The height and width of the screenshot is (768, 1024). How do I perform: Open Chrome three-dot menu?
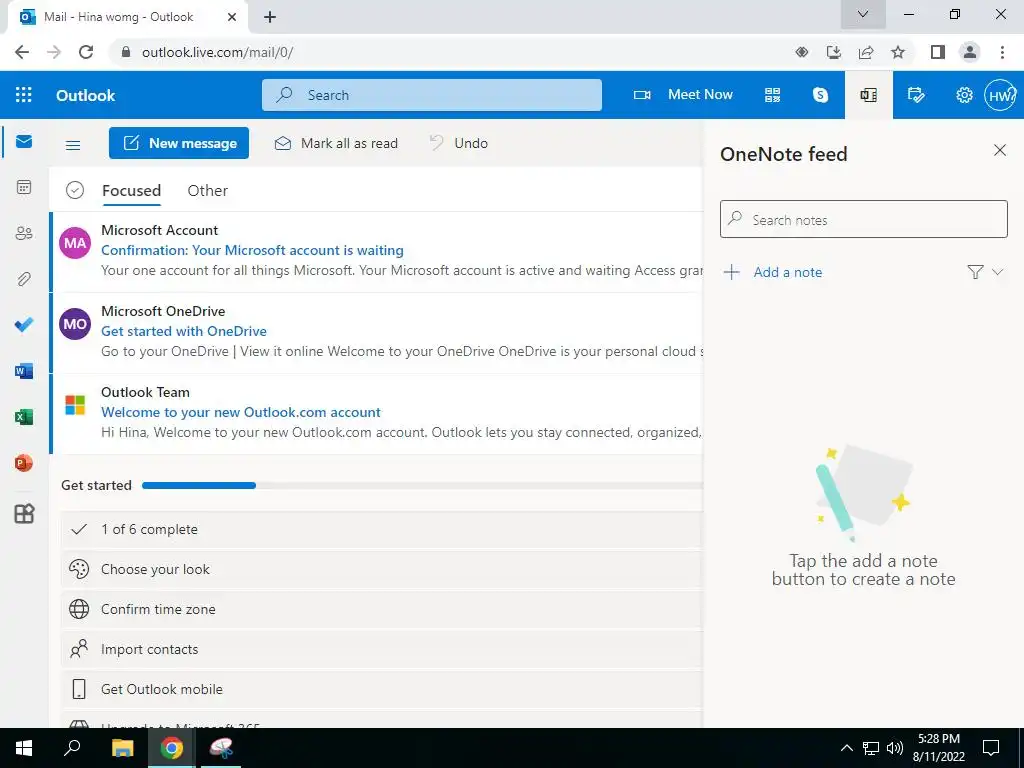pos(1002,52)
